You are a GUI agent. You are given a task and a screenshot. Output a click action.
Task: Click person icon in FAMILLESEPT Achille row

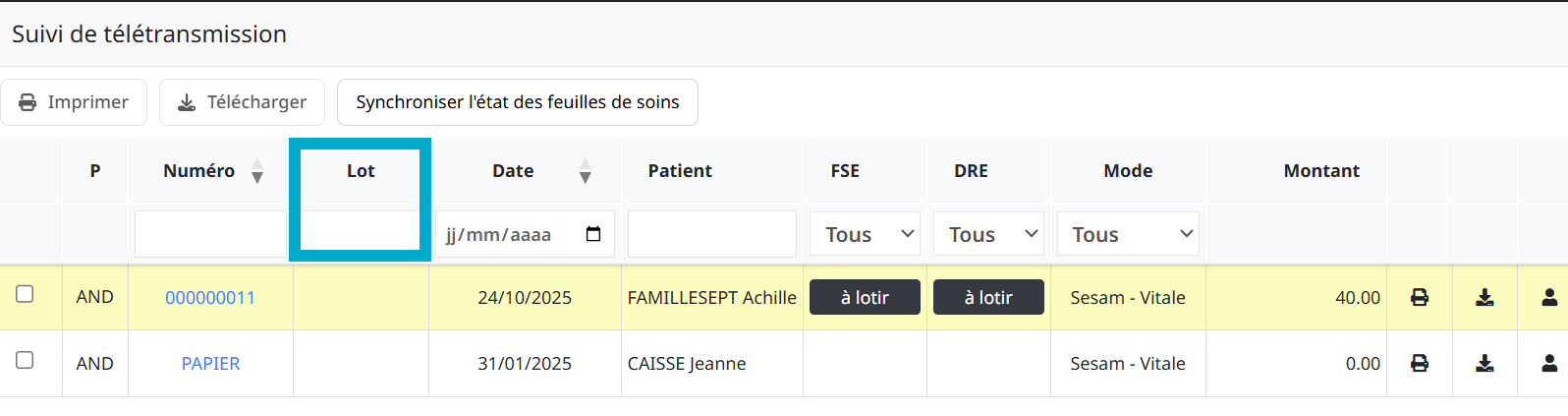pyautogui.click(x=1549, y=297)
